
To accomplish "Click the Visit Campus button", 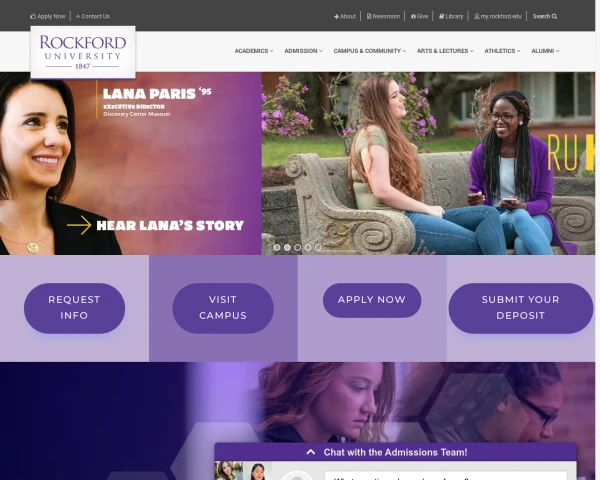I will pyautogui.click(x=223, y=308).
